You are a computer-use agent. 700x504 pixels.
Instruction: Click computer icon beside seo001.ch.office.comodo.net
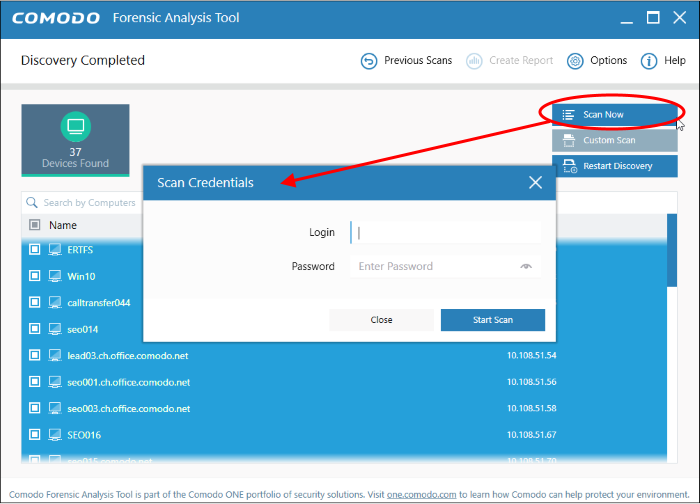click(x=55, y=382)
